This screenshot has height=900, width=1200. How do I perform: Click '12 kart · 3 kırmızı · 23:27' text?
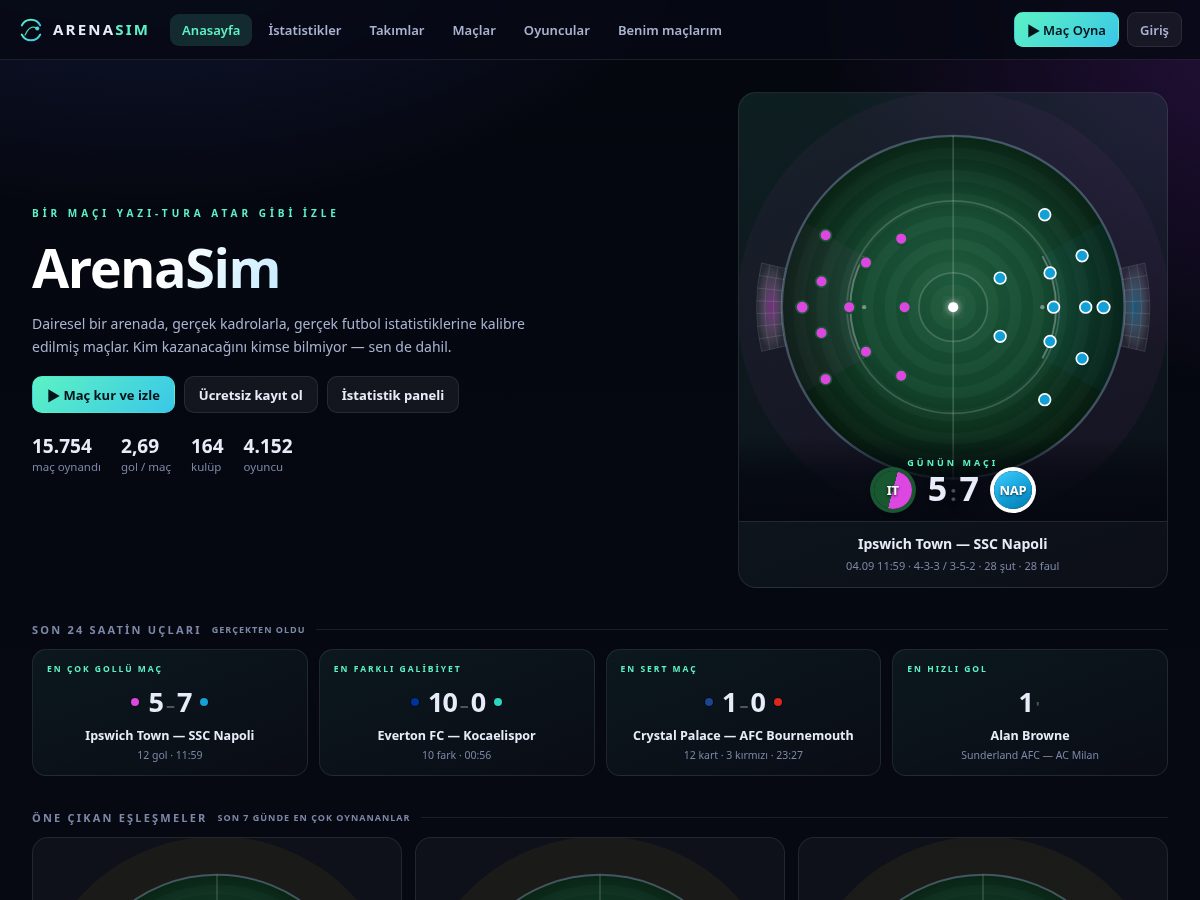[743, 755]
